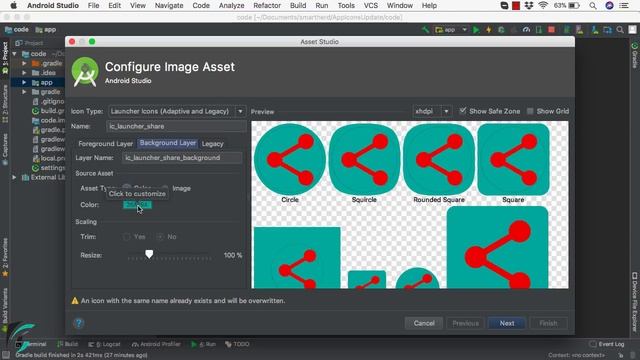Open the search everywhere magnifier in toolbar
640x360 pixels.
coord(620,30)
